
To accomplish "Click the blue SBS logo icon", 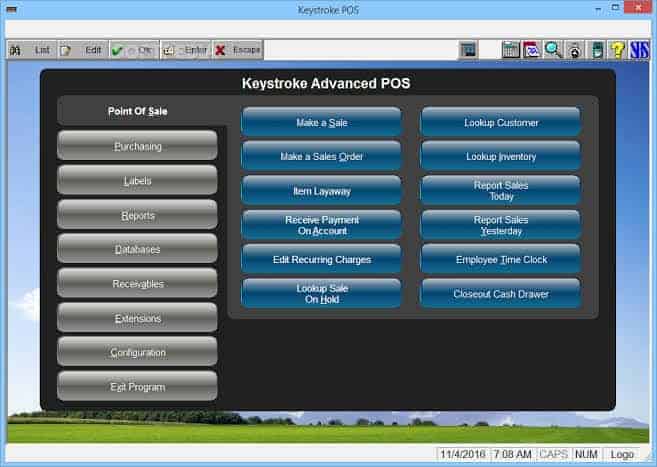I will point(639,50).
